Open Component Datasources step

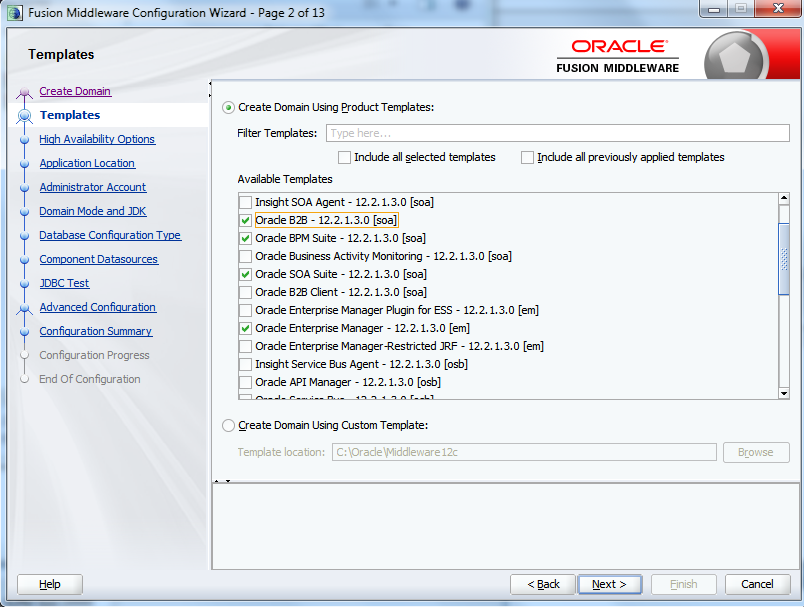click(98, 259)
